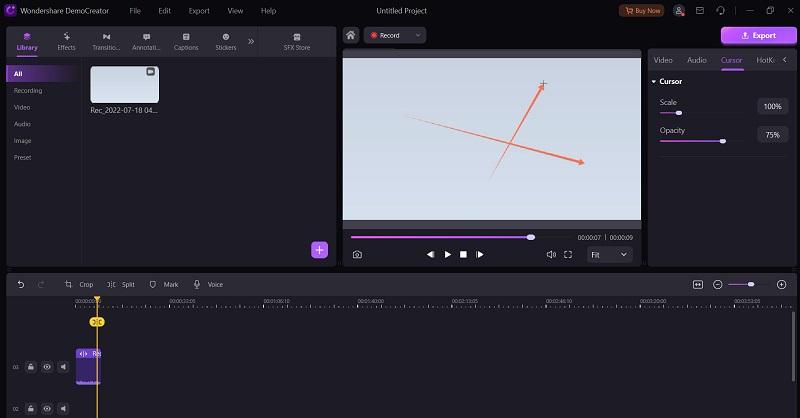The height and width of the screenshot is (418, 800).
Task: Open the Fit zoom dropdown
Action: click(609, 254)
